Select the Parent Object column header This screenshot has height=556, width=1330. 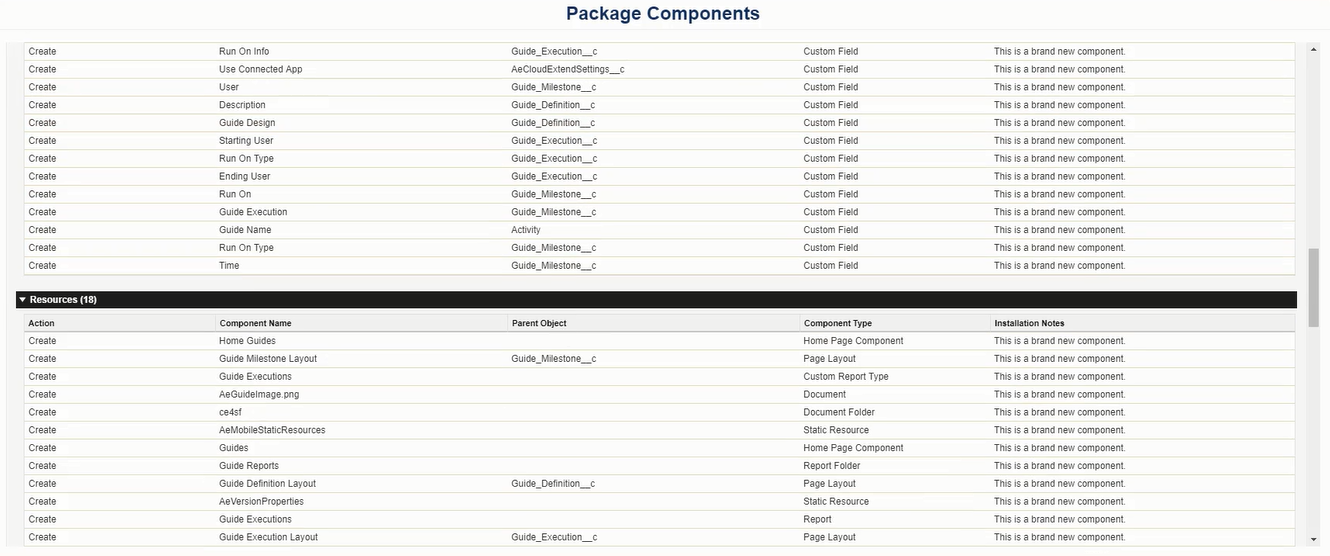[539, 323]
